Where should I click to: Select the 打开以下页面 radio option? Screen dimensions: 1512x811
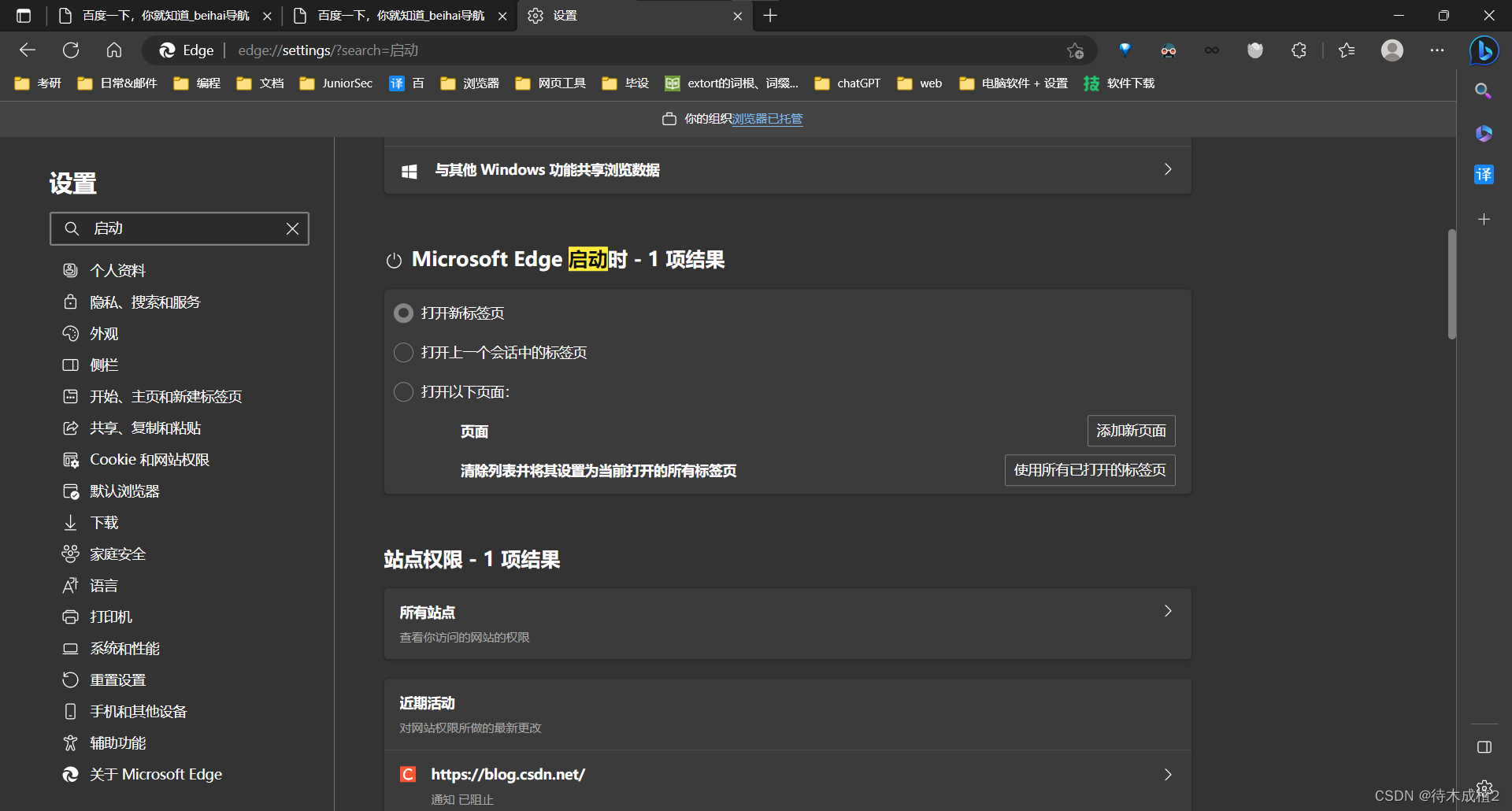coord(403,392)
